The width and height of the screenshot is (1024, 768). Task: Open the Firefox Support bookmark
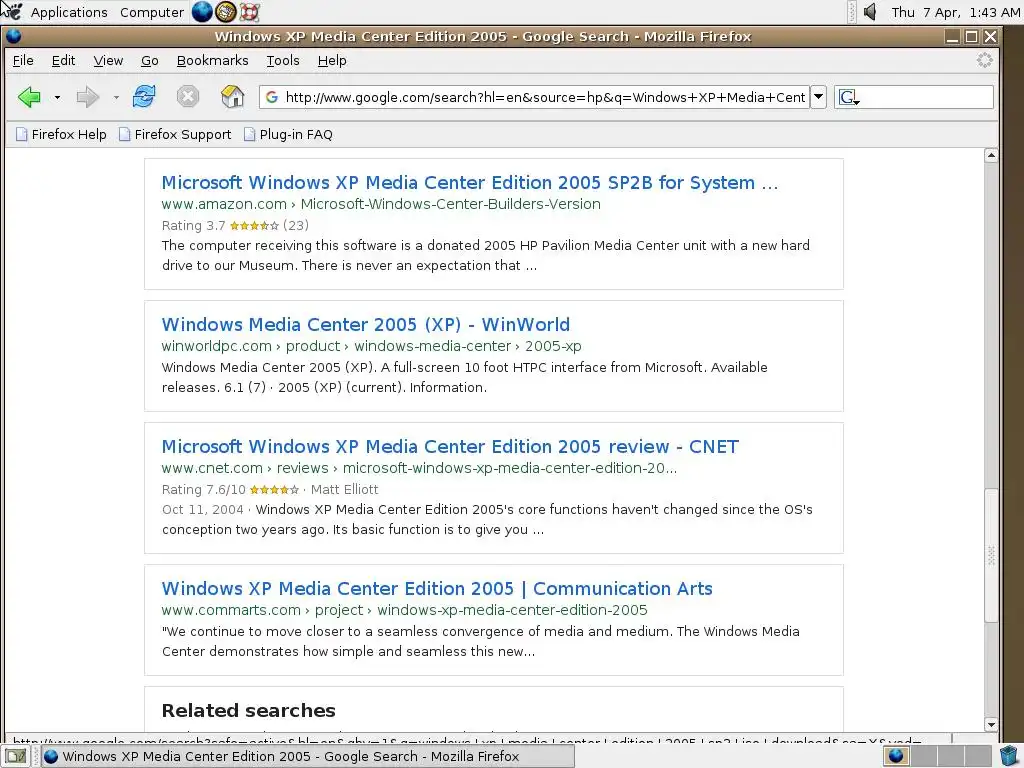pos(175,135)
